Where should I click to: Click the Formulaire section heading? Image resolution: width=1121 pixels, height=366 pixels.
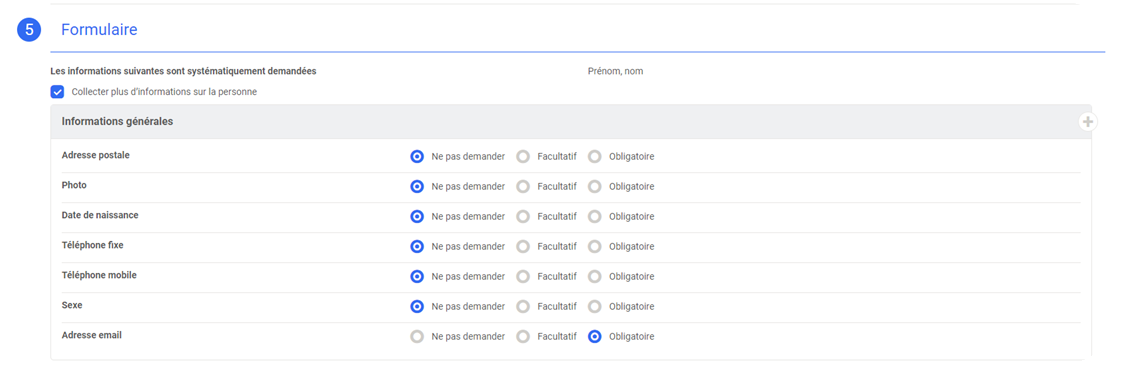pyautogui.click(x=99, y=29)
